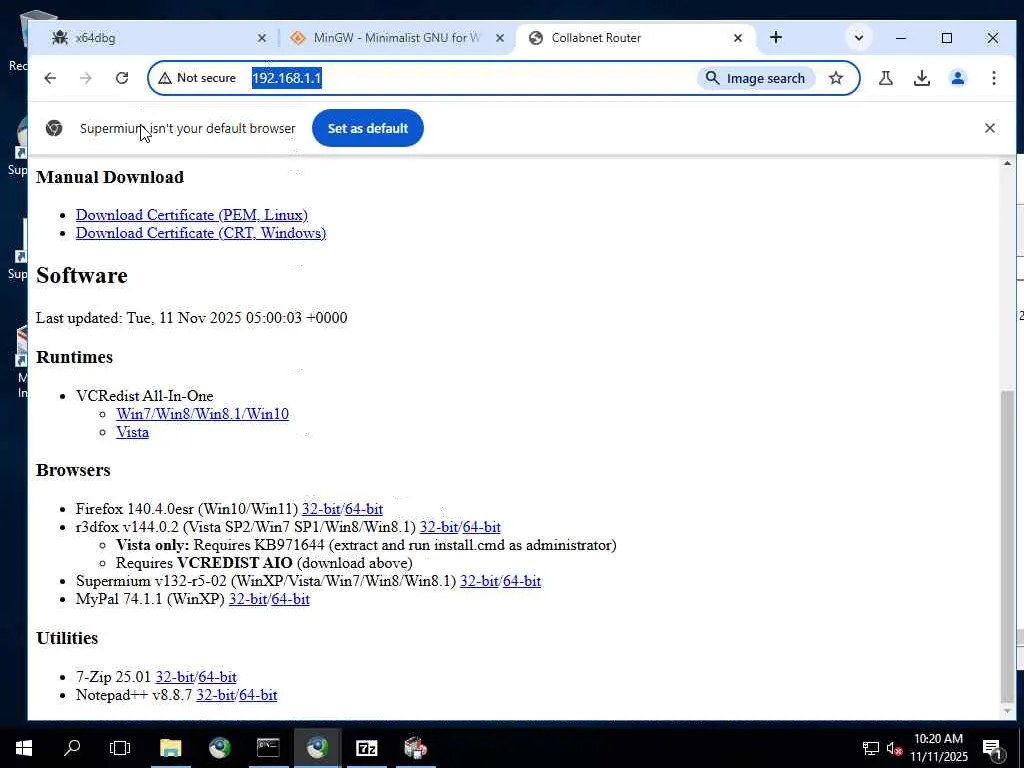Open the command prompt taskbar icon
Screen dimensions: 1024x768
(x=268, y=748)
